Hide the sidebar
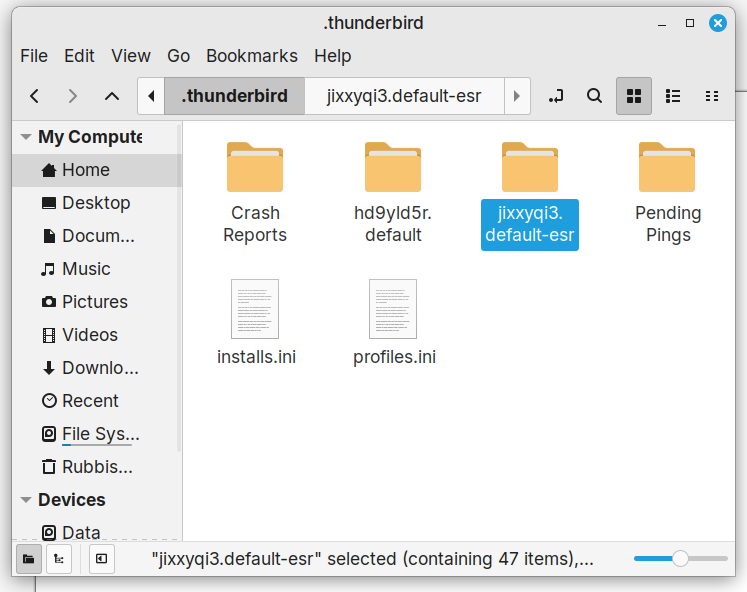The image size is (747, 592). coord(101,559)
